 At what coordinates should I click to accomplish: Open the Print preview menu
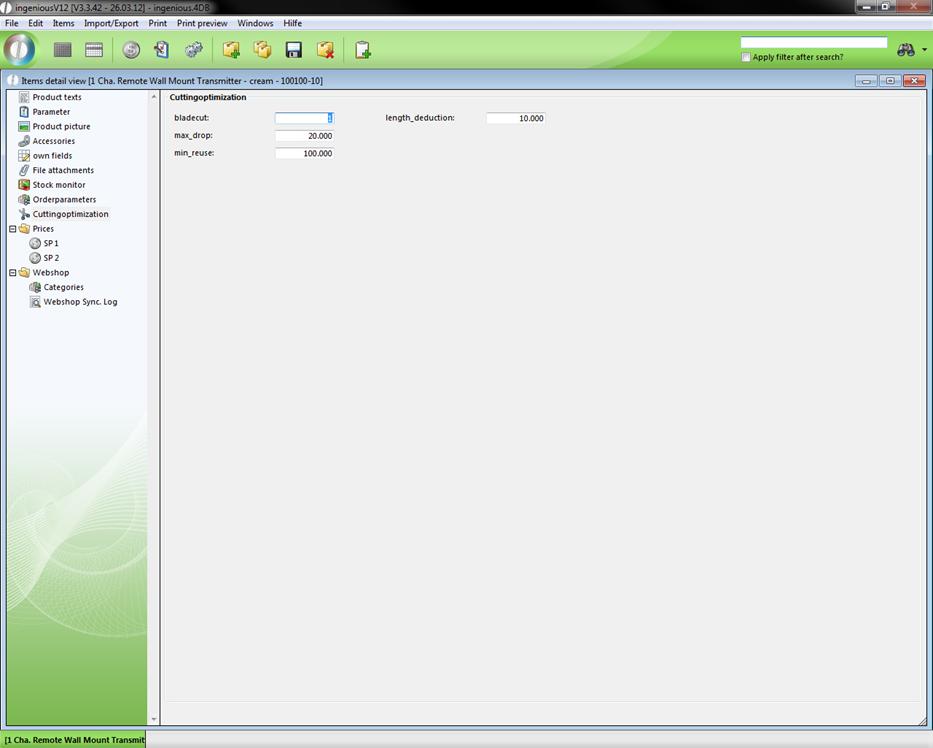click(x=202, y=23)
